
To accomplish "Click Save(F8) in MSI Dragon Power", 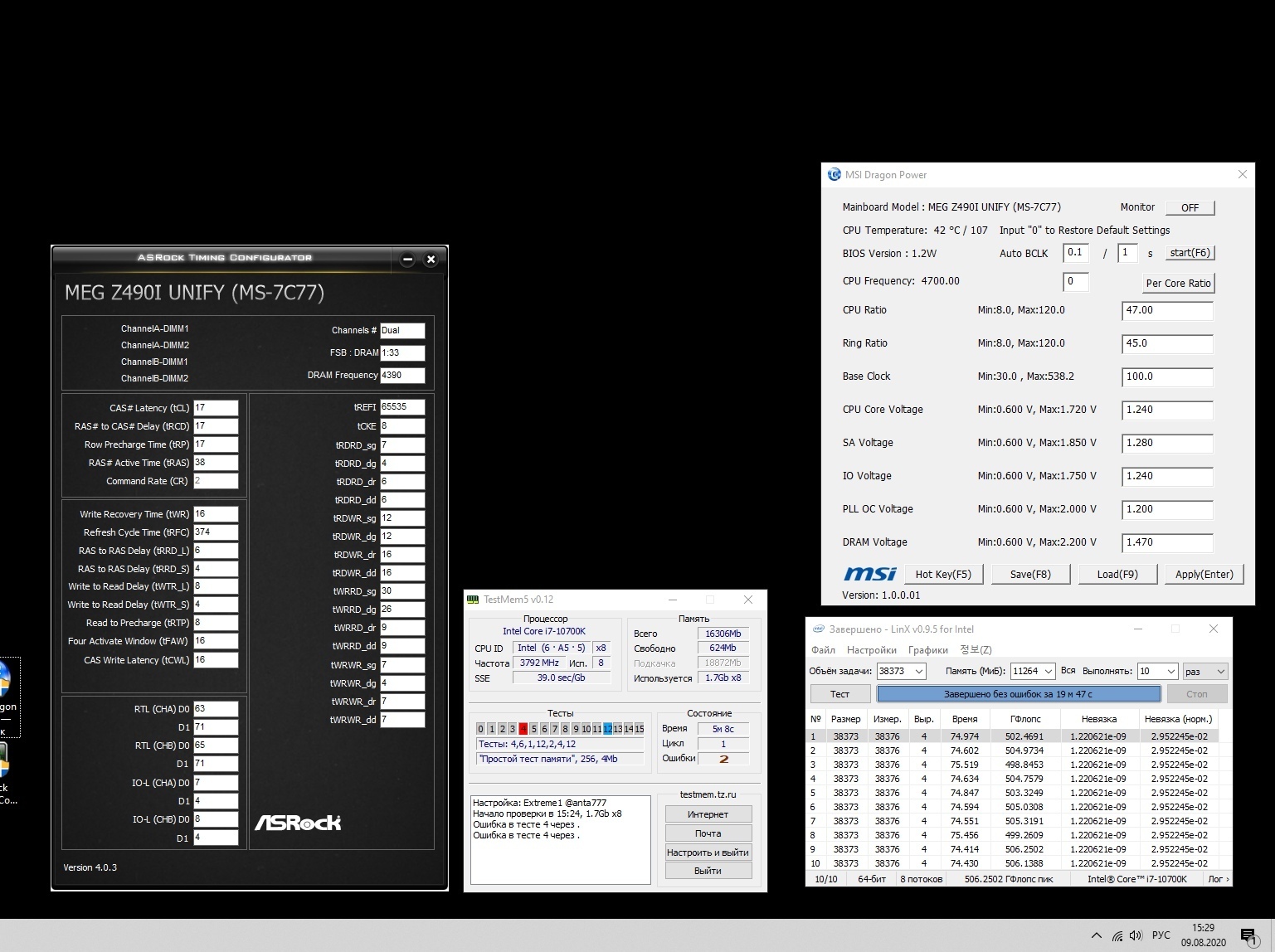I will tap(1030, 574).
